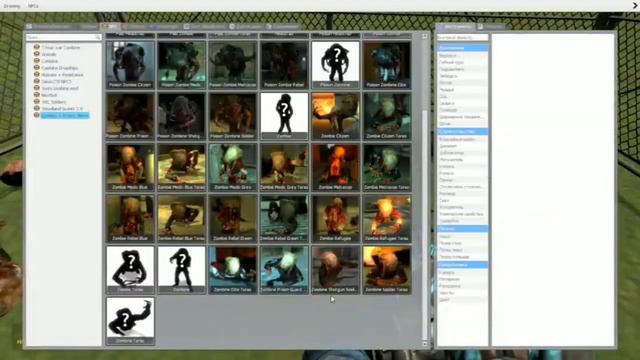Click the hunched question-mark silhouette left of Zombine

point(130,270)
